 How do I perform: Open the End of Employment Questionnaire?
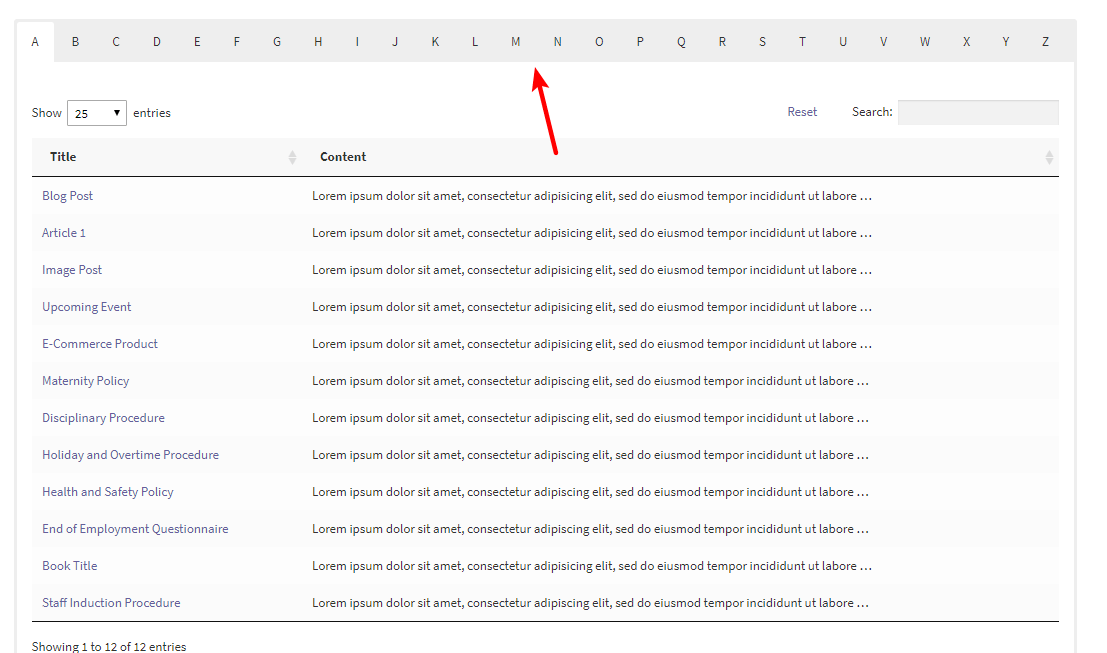[x=135, y=528]
